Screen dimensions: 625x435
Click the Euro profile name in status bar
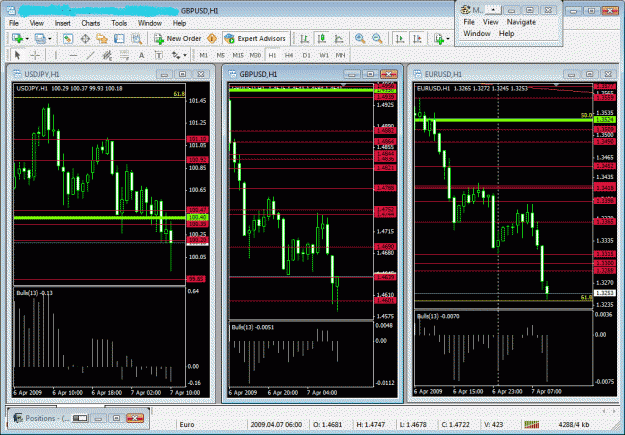tap(187, 425)
